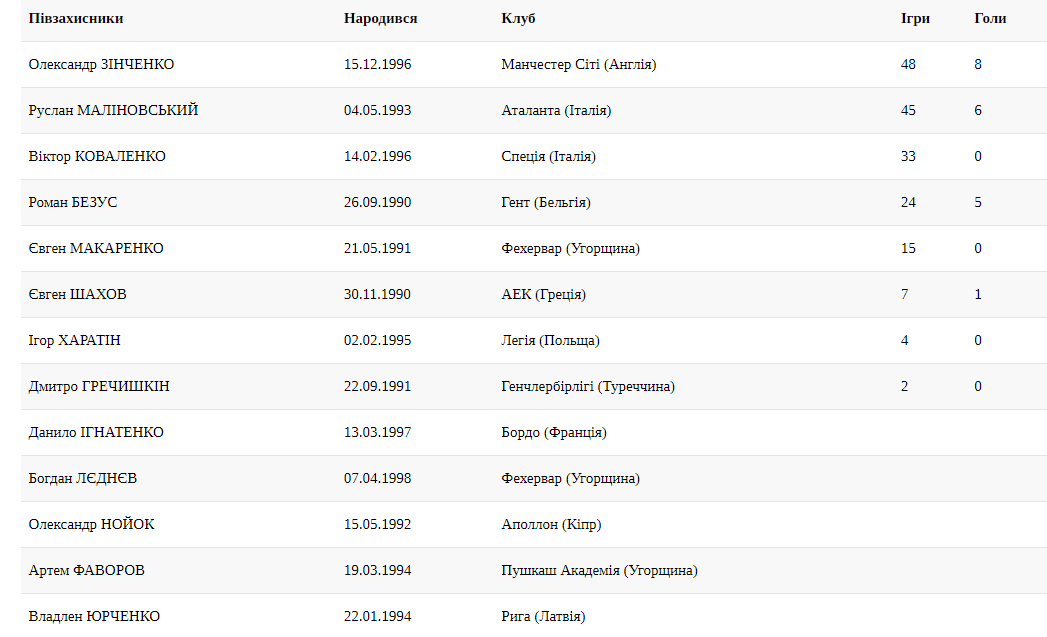This screenshot has height=637, width=1047.
Task: Click Роман БЕЗУС goals value 5
Action: tap(978, 202)
